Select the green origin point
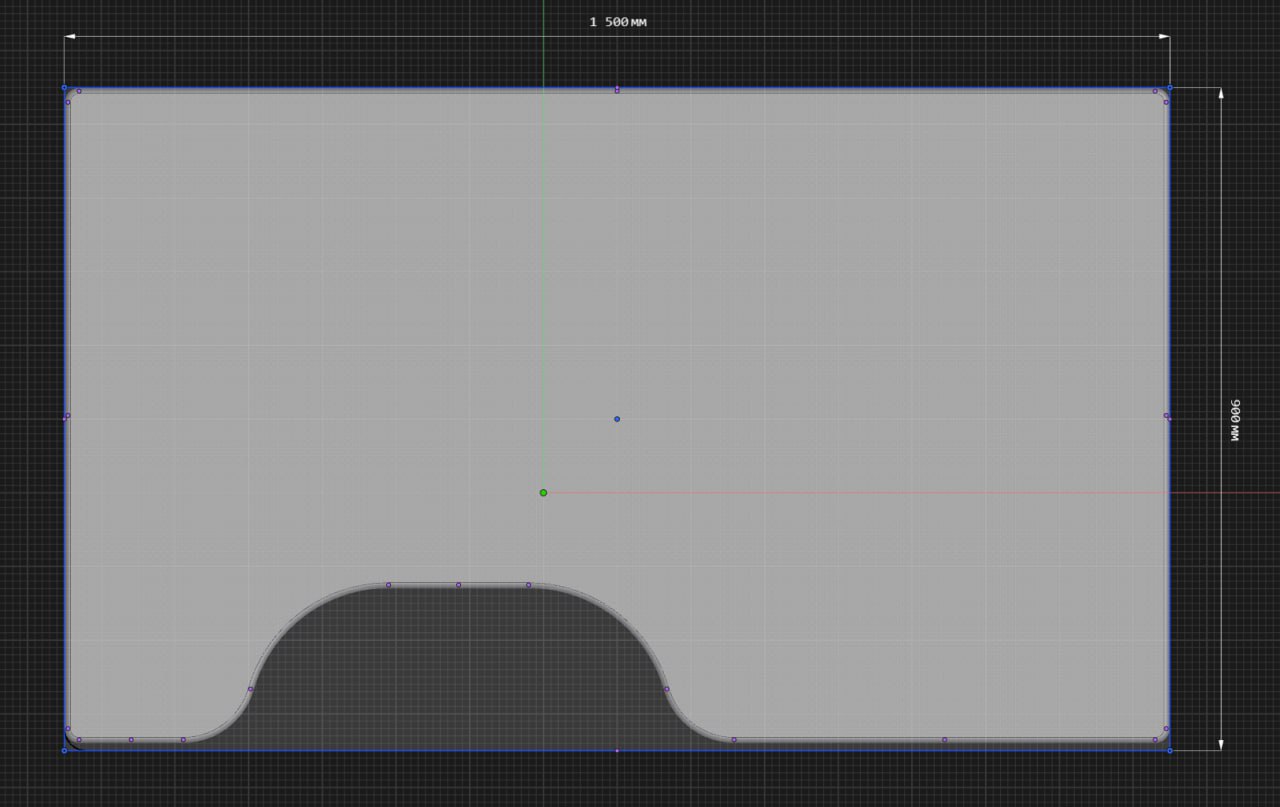 [x=543, y=493]
